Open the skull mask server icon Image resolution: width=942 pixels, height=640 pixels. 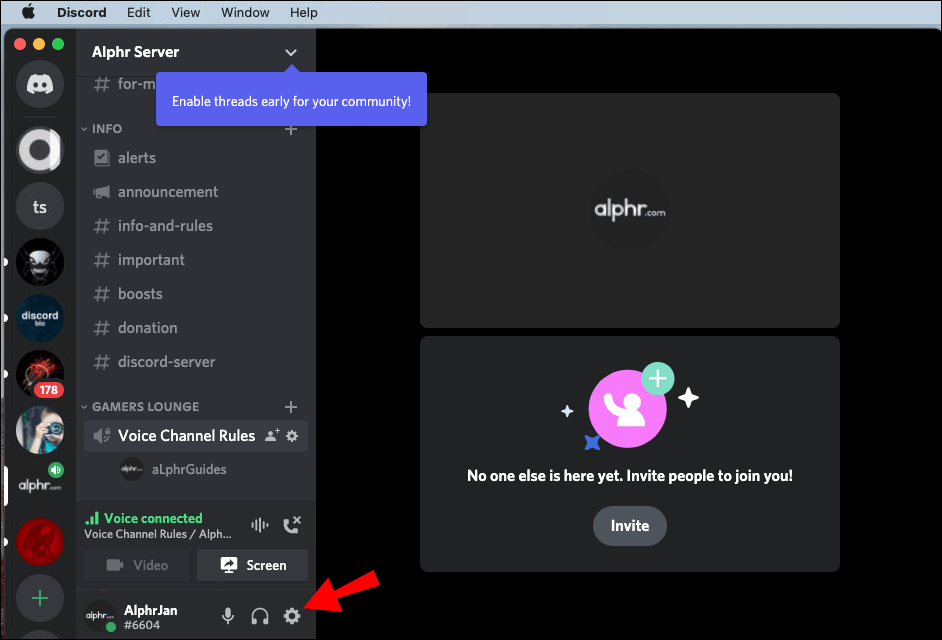point(40,262)
